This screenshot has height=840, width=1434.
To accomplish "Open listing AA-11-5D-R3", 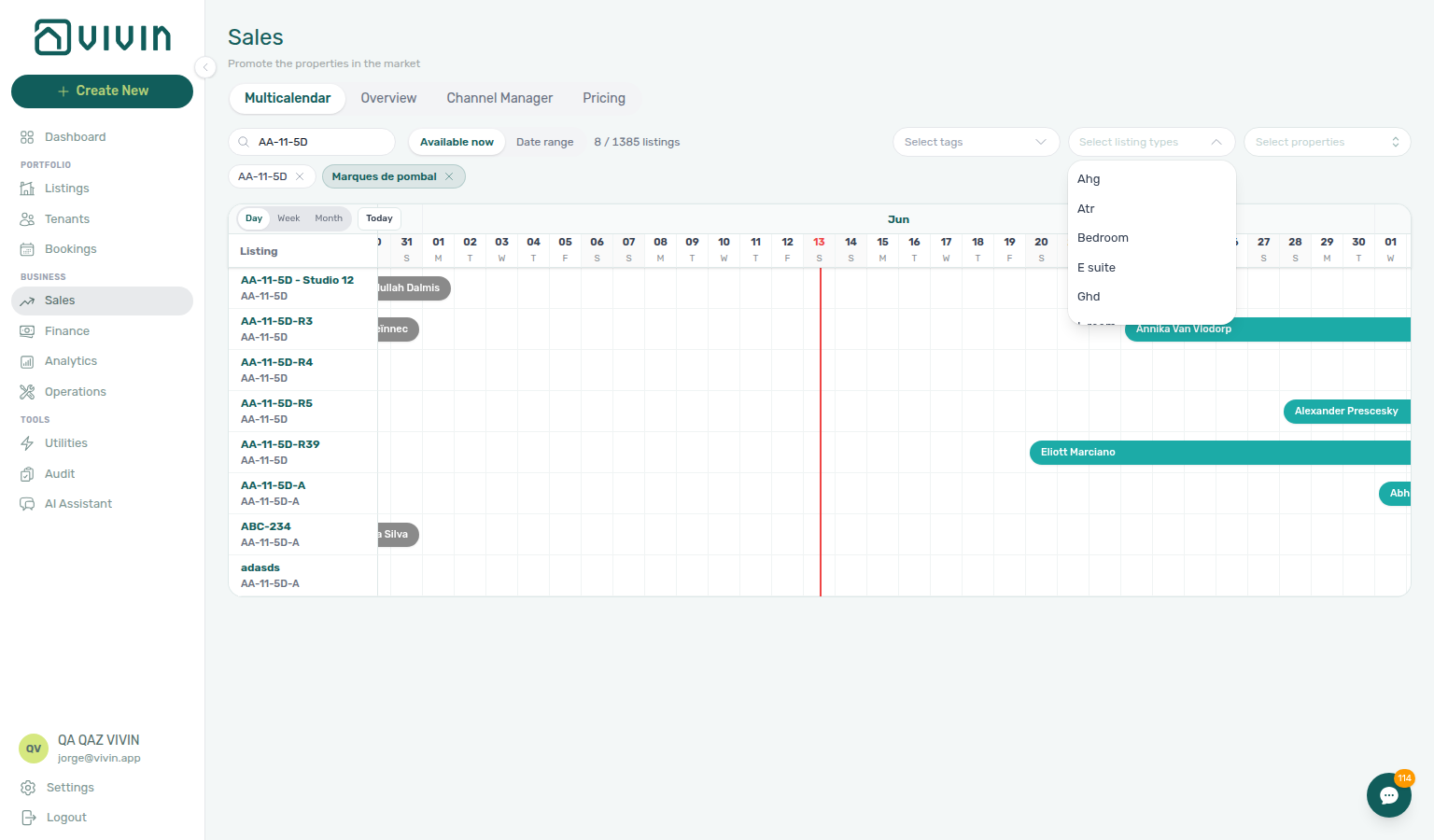I will coord(276,321).
